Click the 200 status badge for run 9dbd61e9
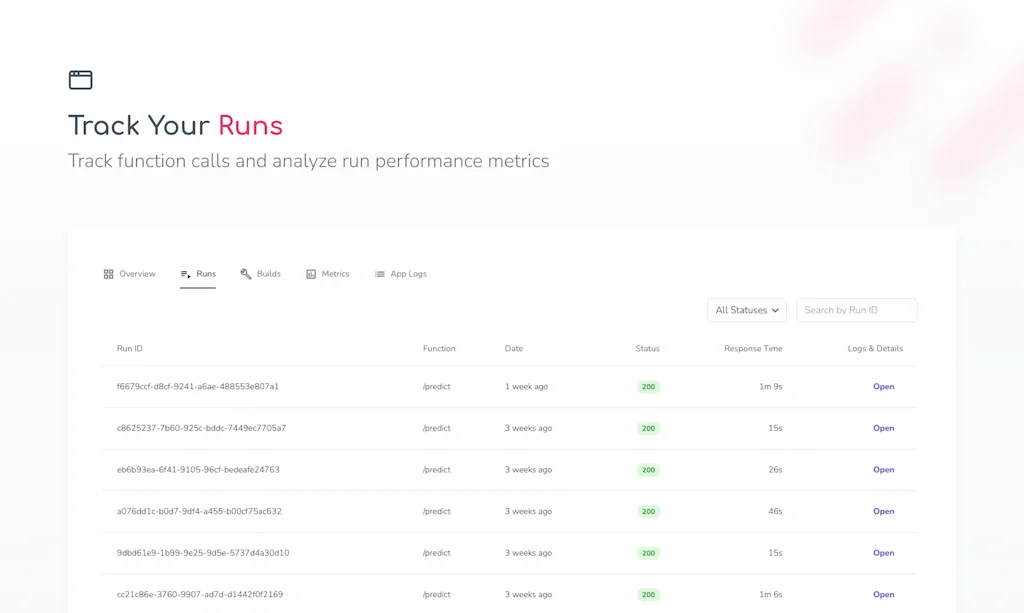Screen dimensions: 1024x613 coord(648,553)
